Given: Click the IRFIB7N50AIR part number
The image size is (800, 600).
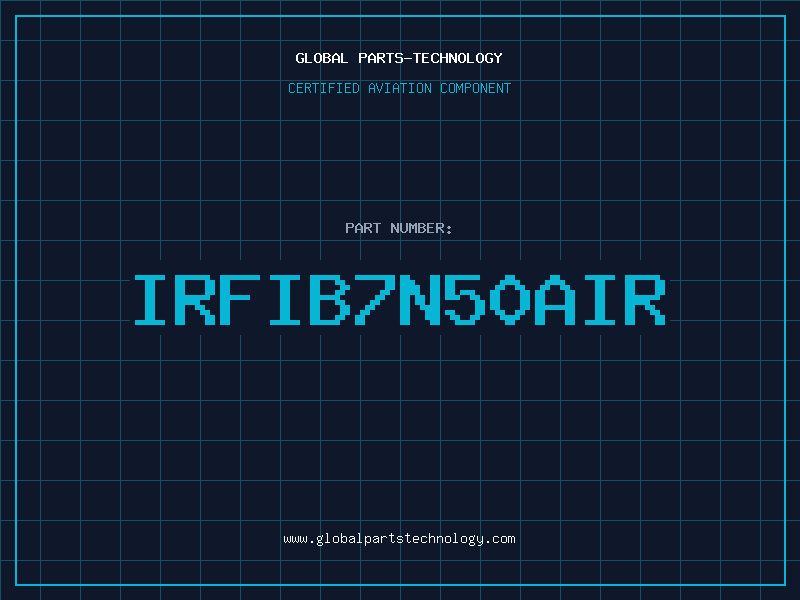Looking at the screenshot, I should (x=400, y=300).
